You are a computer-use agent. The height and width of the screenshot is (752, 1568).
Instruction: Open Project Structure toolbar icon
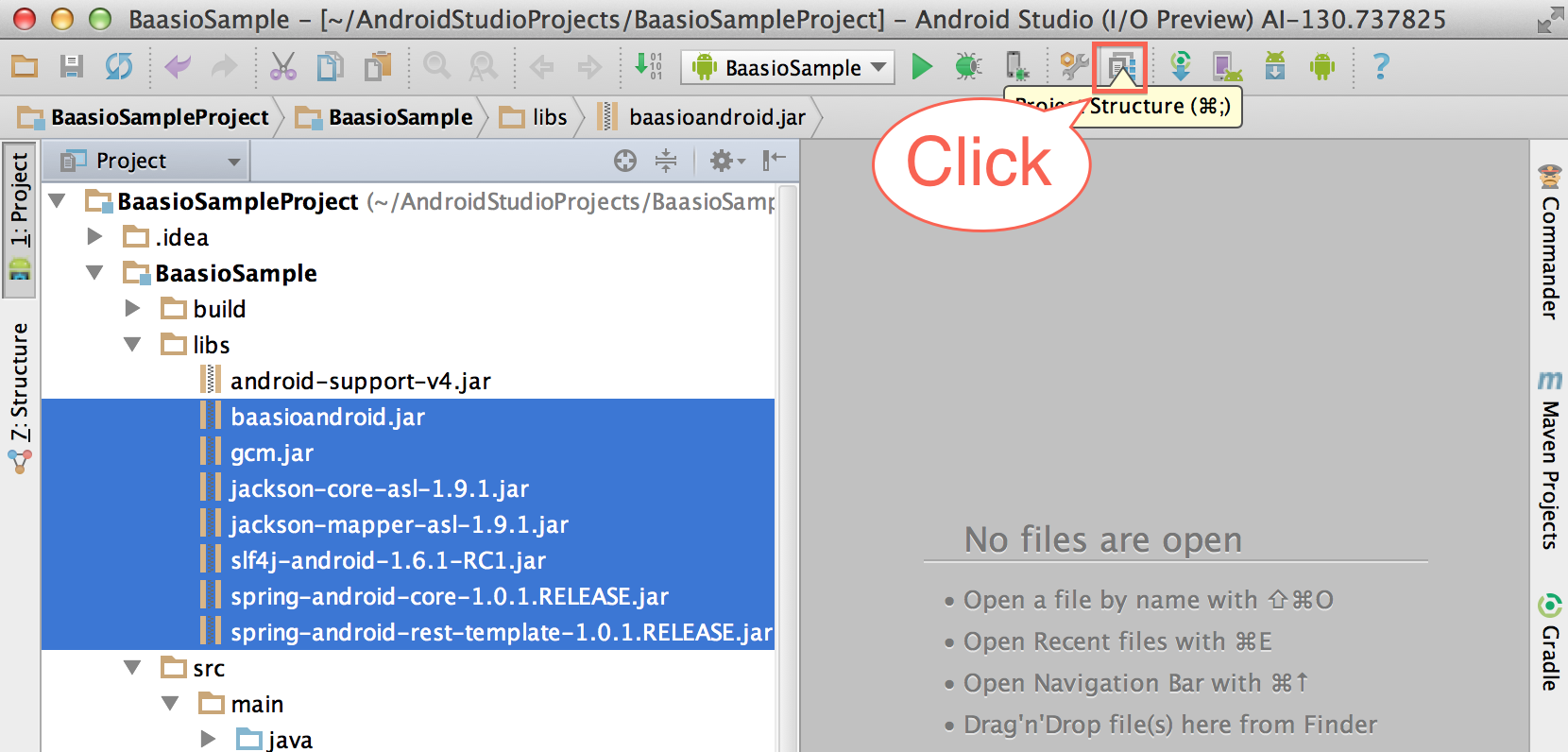[1120, 67]
